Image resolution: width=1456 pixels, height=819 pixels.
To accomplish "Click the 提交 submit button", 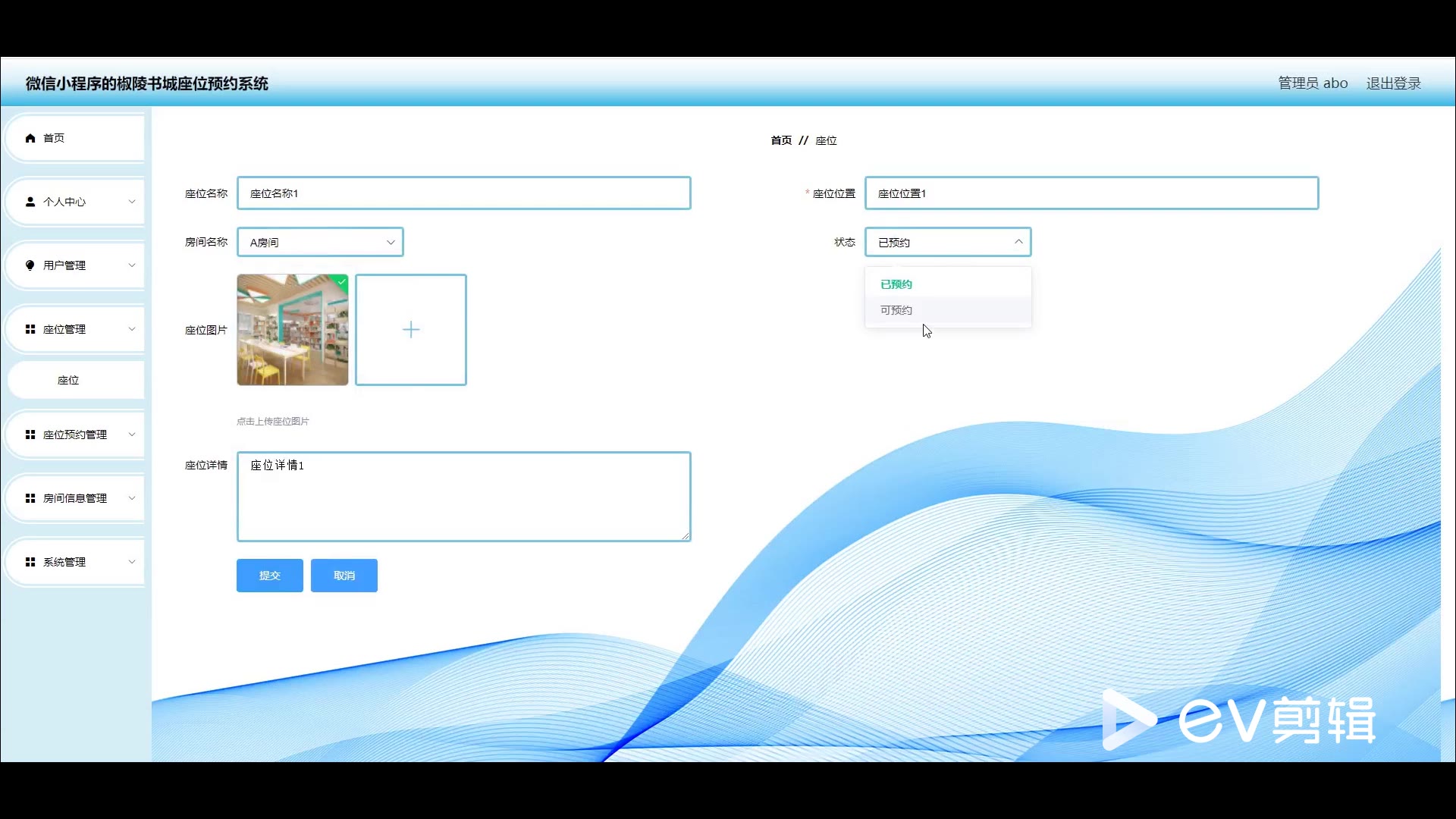I will tap(270, 576).
